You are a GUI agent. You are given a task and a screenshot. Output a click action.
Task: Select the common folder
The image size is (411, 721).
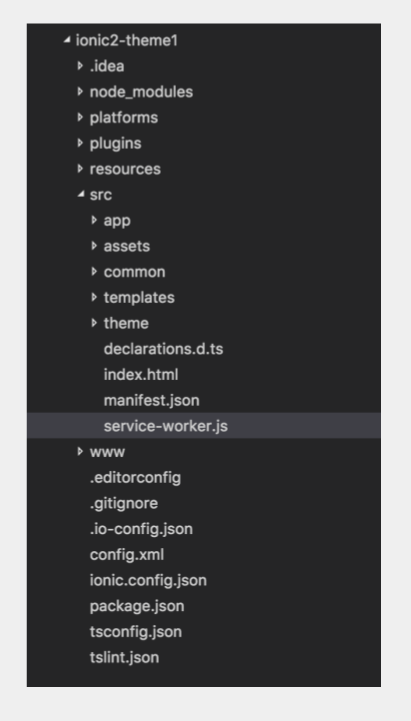point(134,272)
